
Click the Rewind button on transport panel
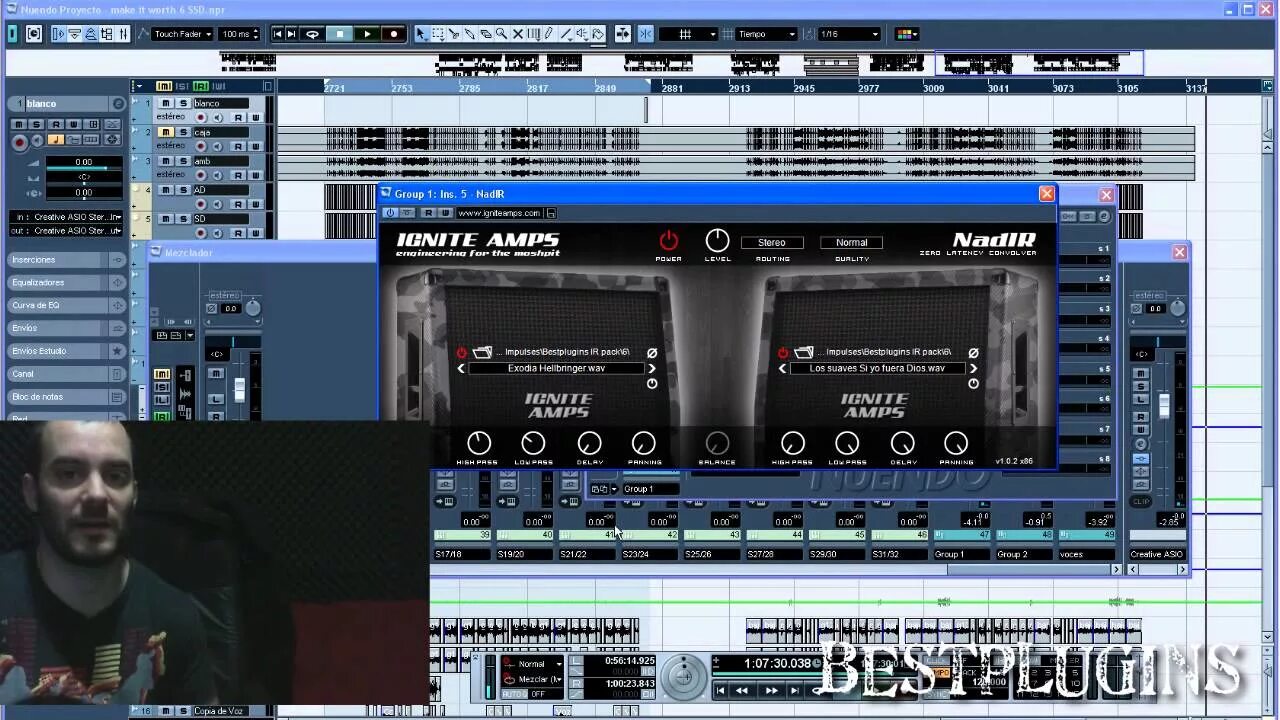coord(742,690)
